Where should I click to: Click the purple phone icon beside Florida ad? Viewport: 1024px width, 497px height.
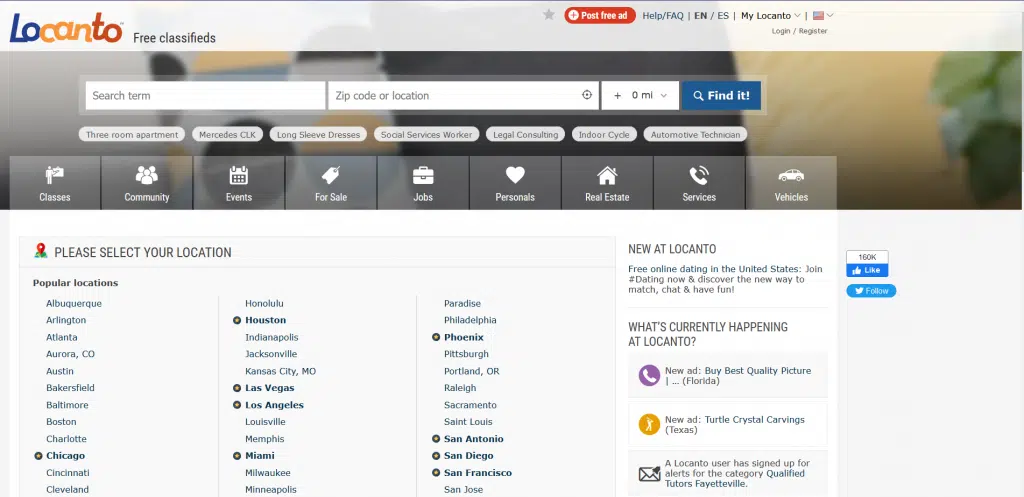649,376
